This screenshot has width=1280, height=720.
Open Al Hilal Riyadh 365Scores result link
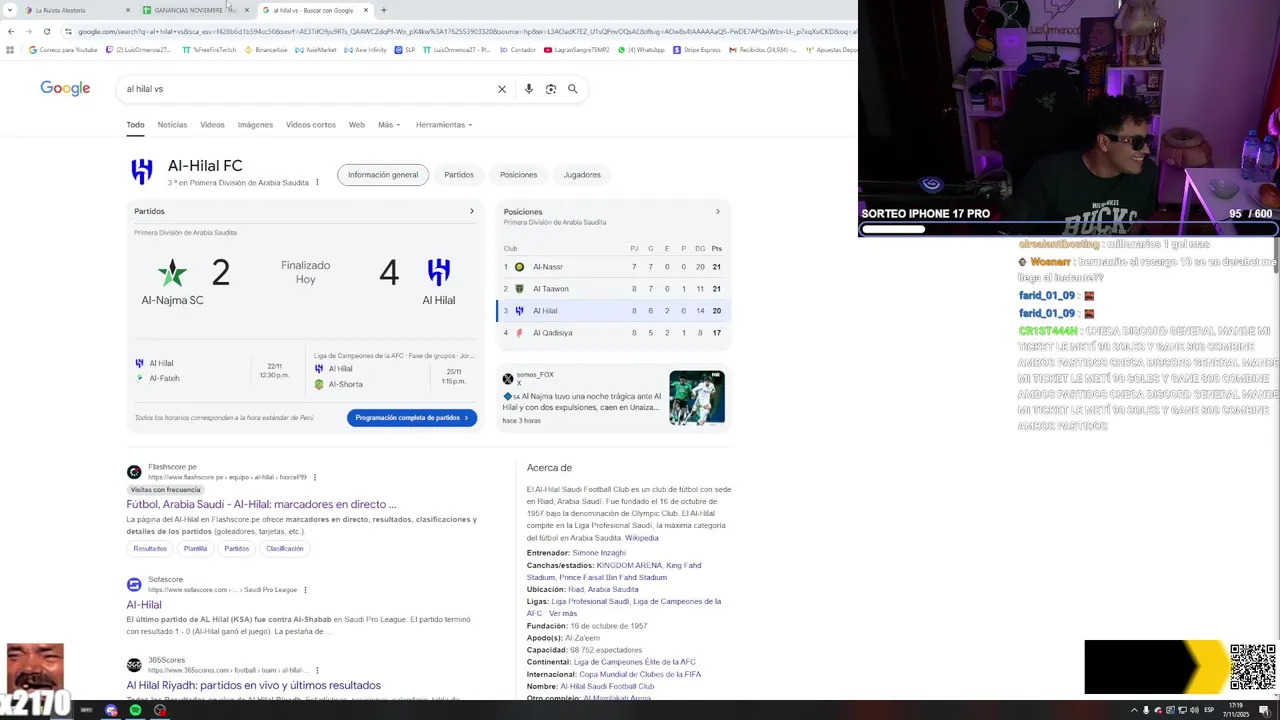click(253, 685)
